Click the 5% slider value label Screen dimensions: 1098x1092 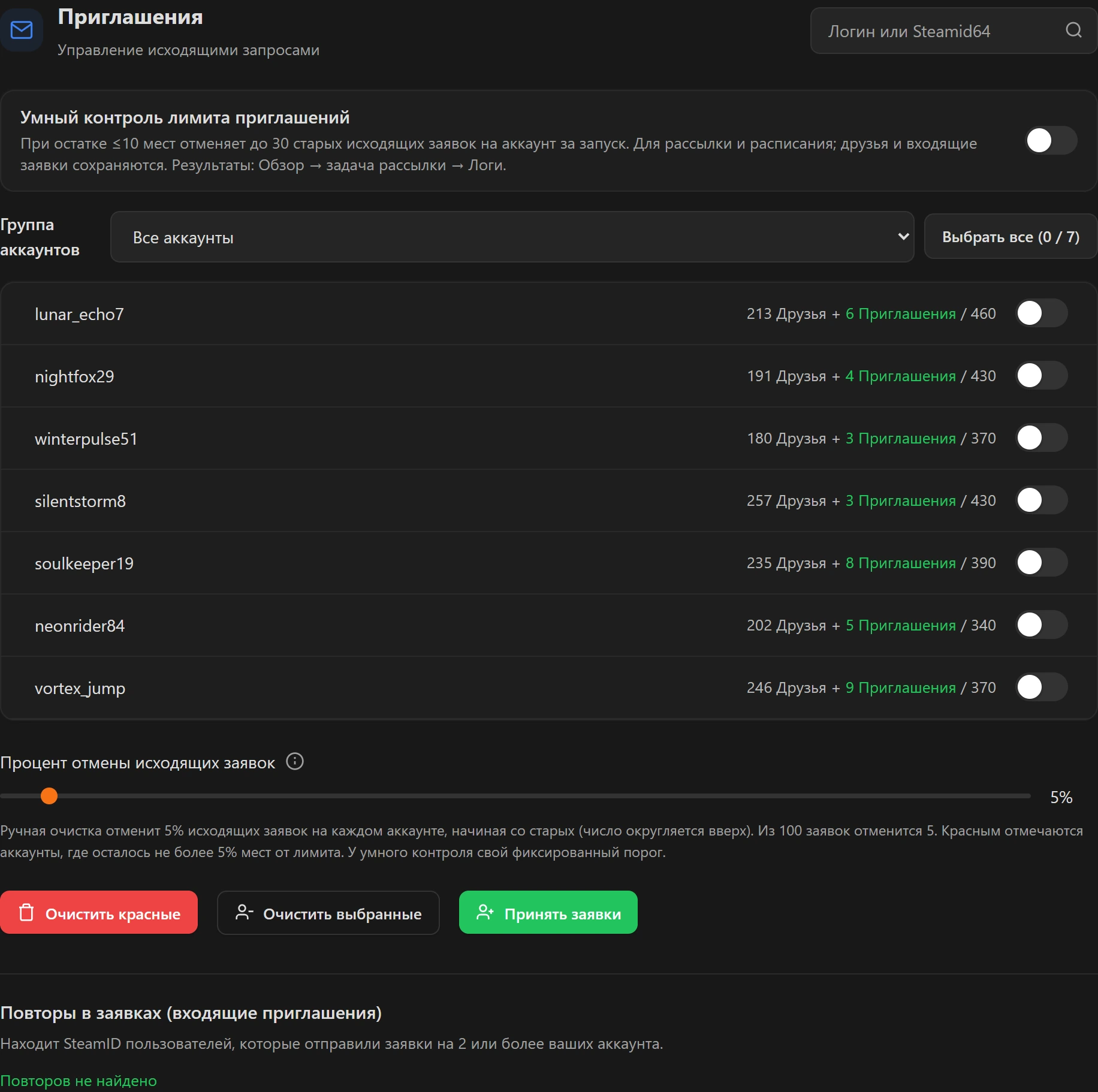click(x=1061, y=797)
